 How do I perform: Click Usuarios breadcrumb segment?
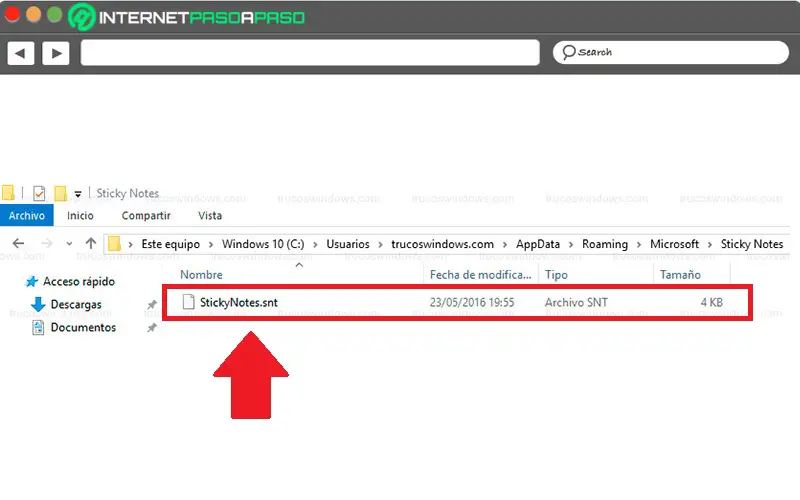347,244
